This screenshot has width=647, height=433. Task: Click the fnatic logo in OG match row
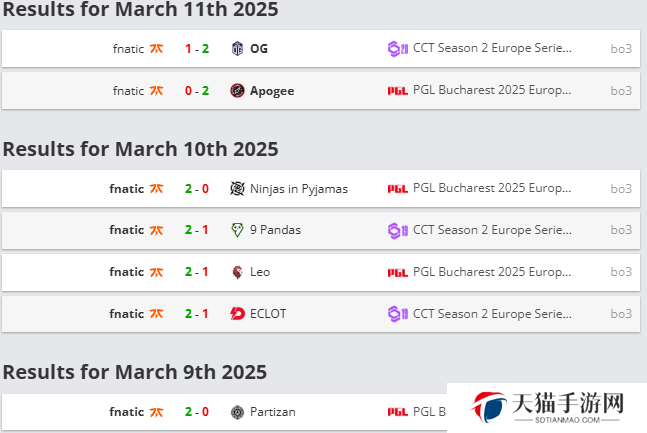tap(156, 49)
